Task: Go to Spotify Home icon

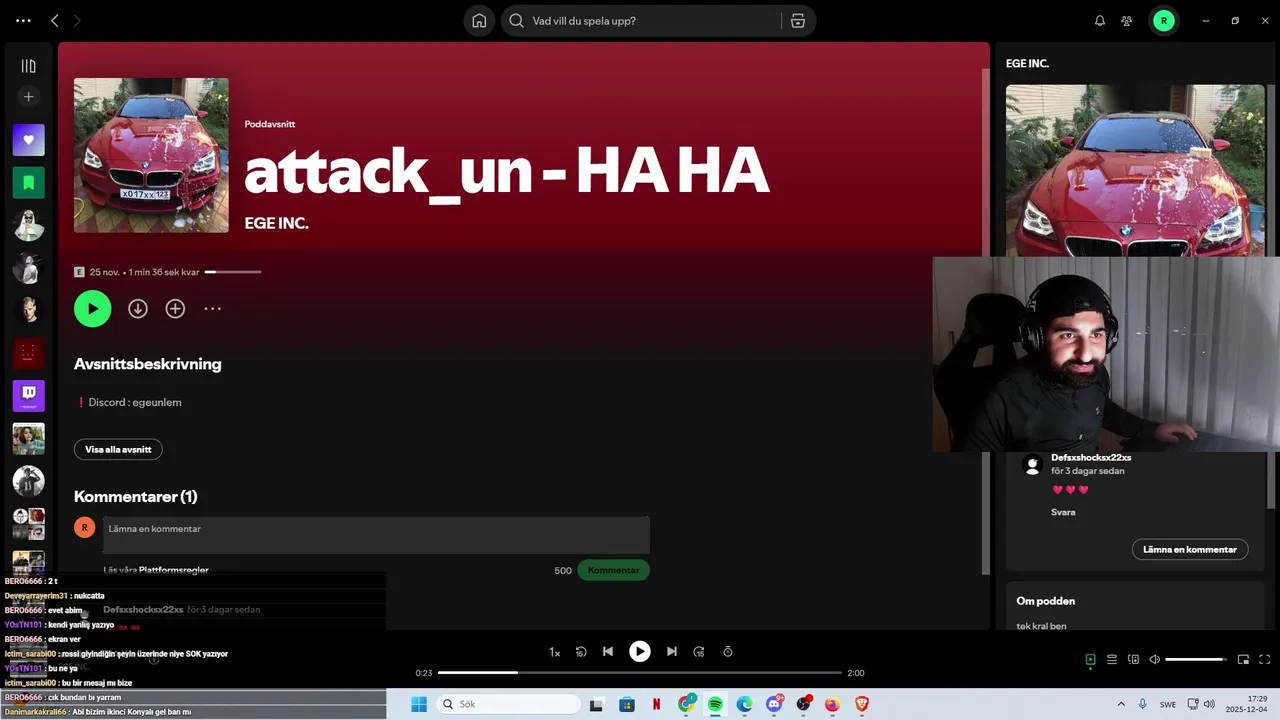Action: (x=479, y=21)
